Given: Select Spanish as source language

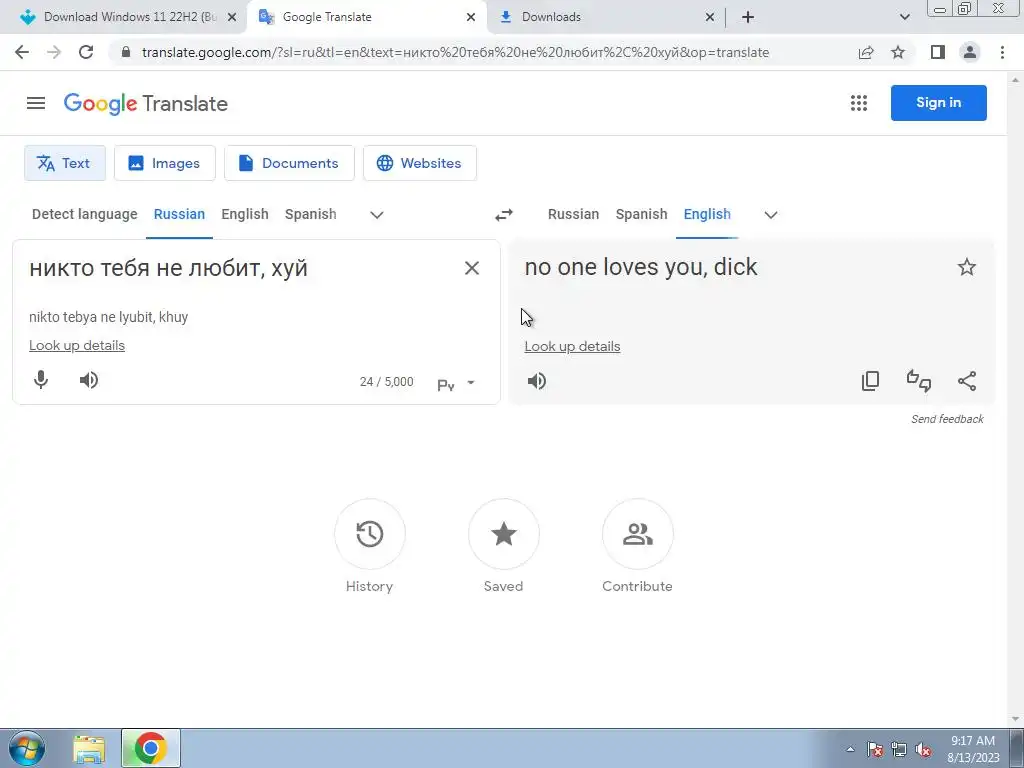Looking at the screenshot, I should [x=311, y=214].
